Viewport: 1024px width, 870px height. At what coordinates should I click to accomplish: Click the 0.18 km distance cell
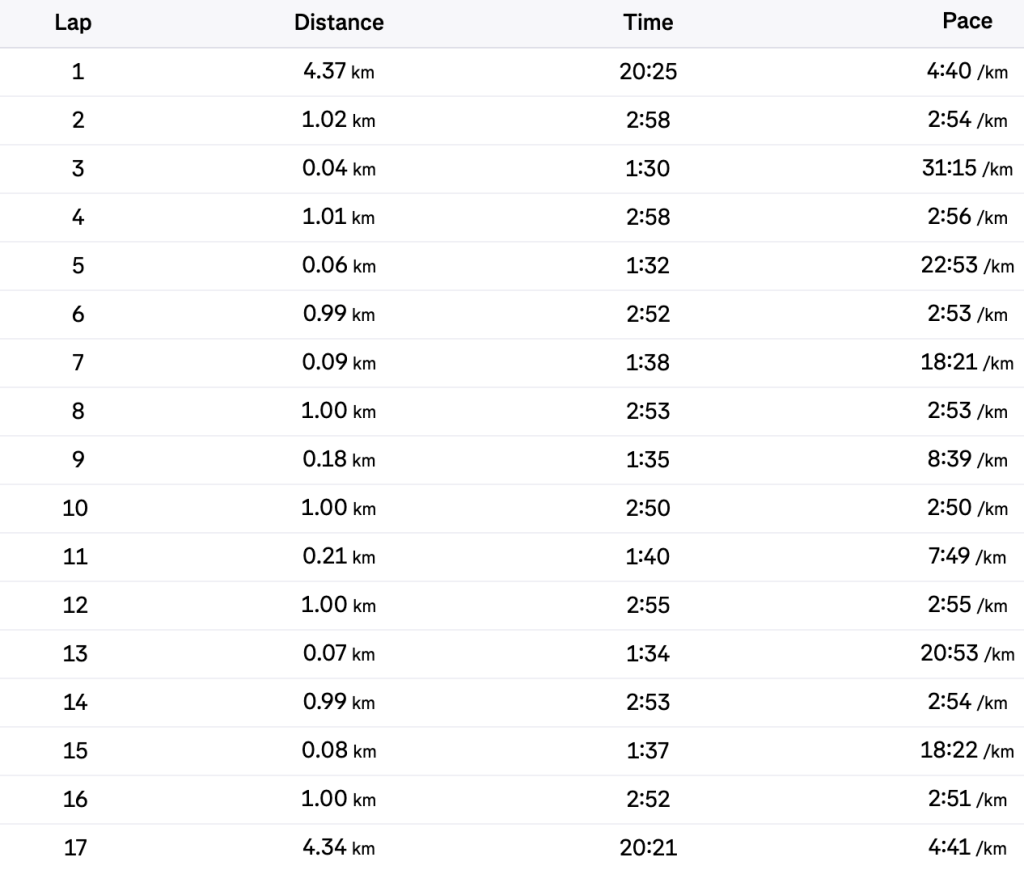click(339, 460)
